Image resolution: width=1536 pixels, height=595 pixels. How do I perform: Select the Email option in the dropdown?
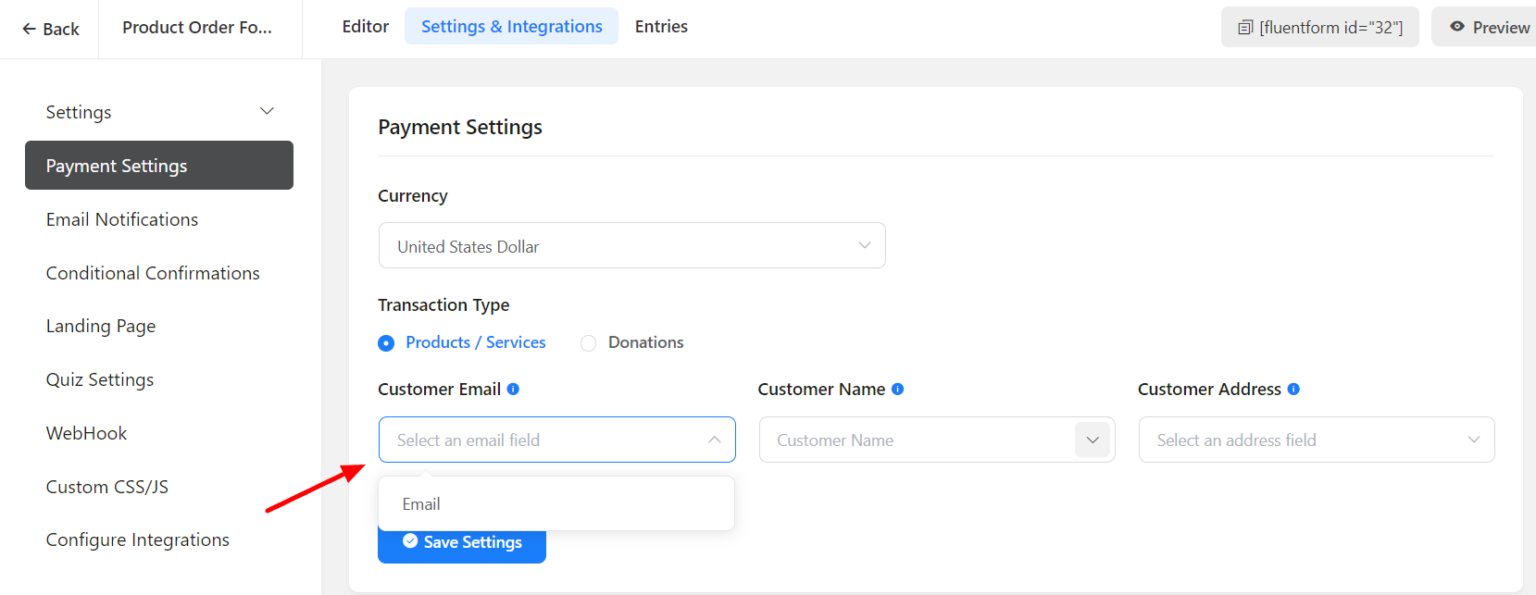tap(421, 503)
